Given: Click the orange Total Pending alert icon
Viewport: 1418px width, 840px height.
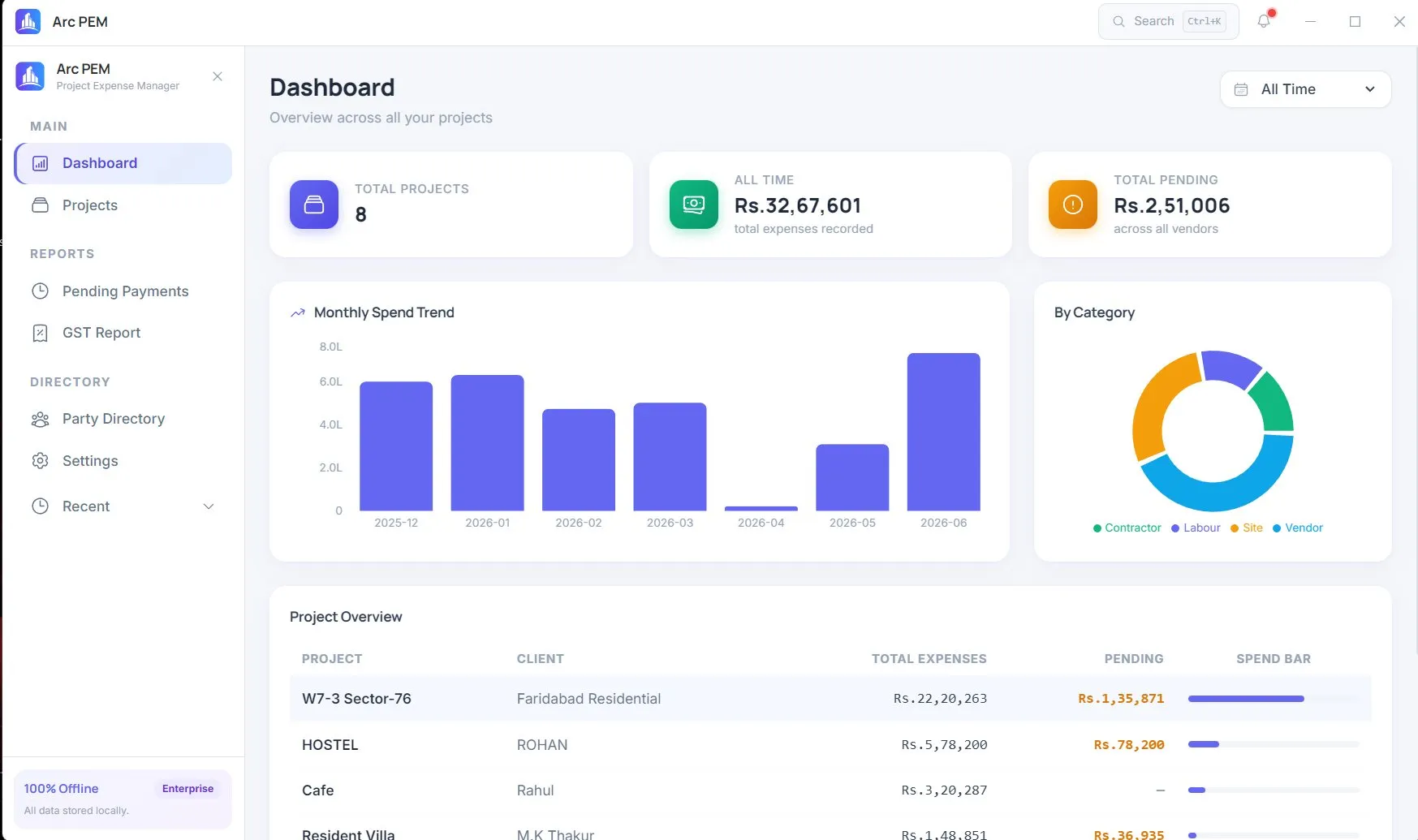Looking at the screenshot, I should pyautogui.click(x=1073, y=205).
